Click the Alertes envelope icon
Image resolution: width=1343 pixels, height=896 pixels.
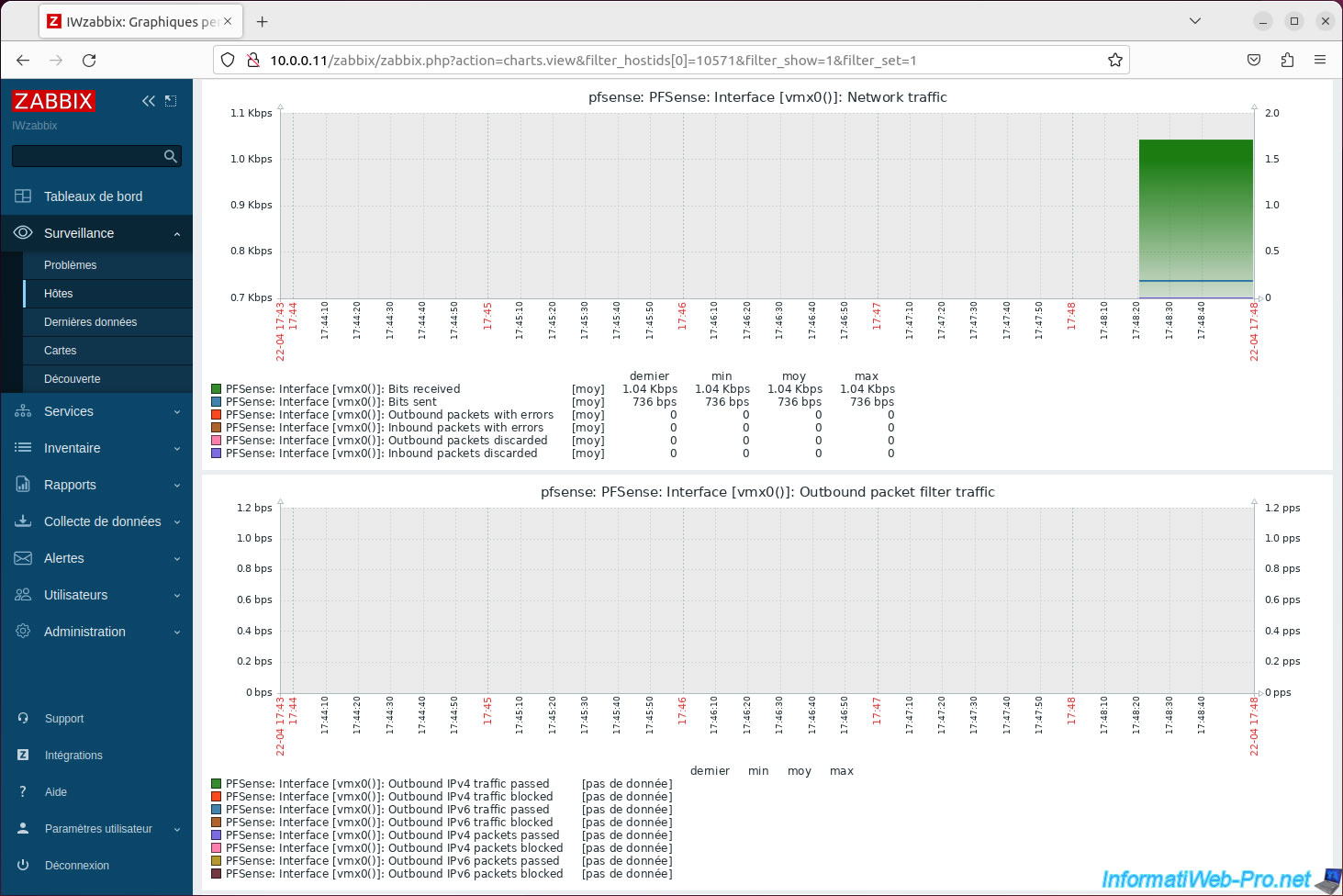point(23,558)
